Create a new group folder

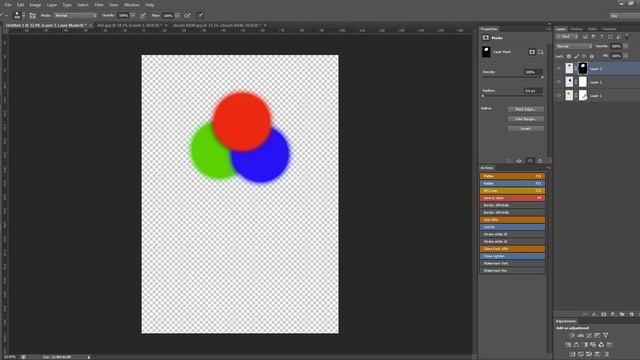click(622, 314)
